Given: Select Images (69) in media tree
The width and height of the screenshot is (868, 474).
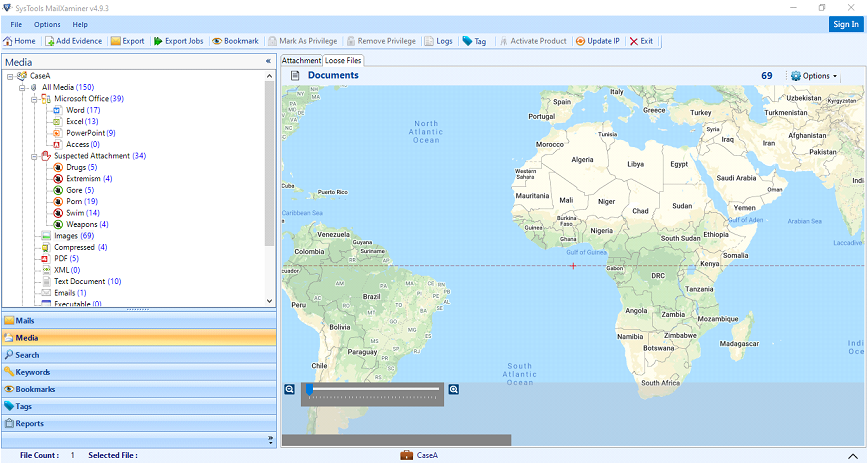Looking at the screenshot, I should 68,236.
